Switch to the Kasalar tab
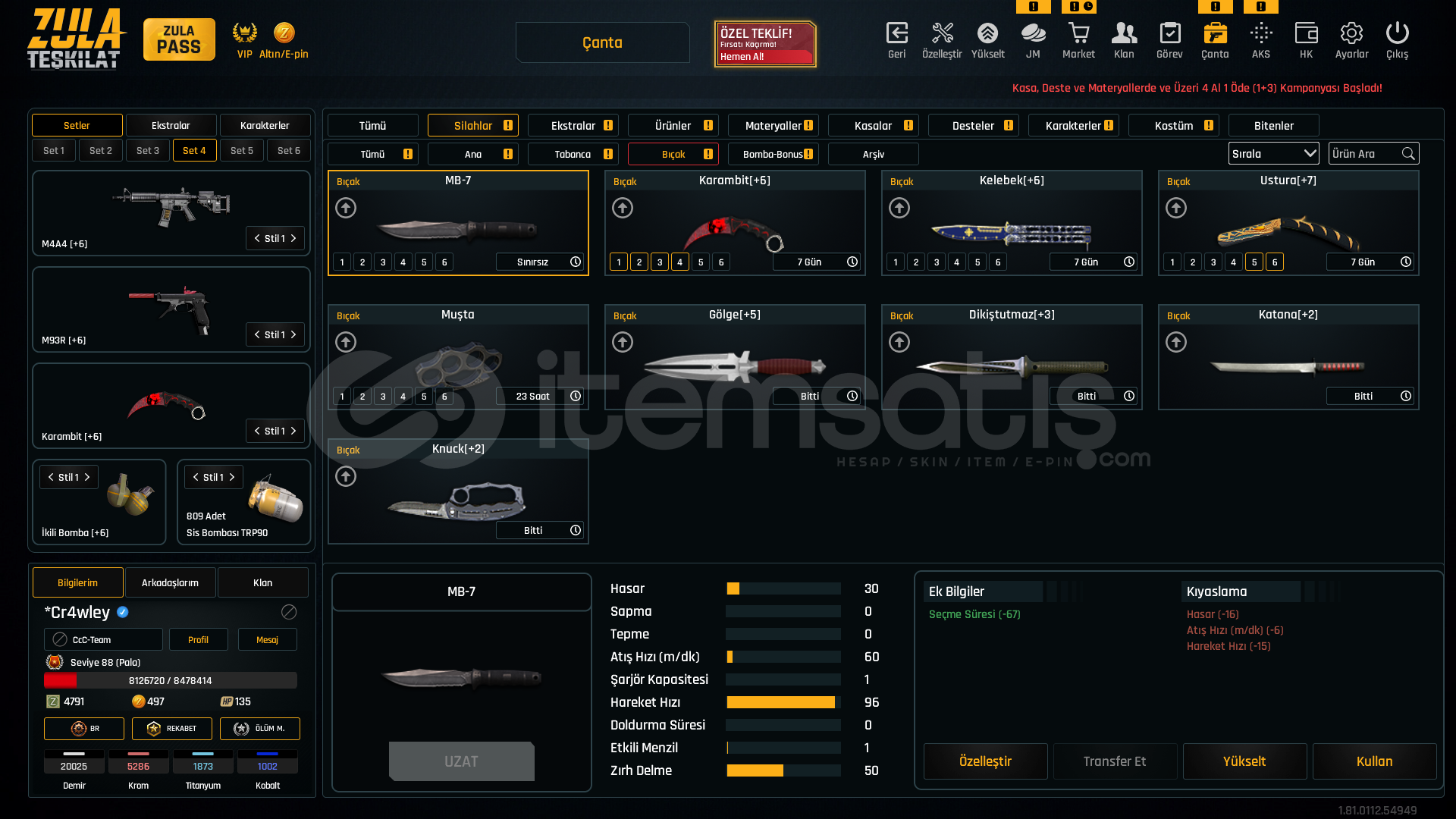 point(874,126)
